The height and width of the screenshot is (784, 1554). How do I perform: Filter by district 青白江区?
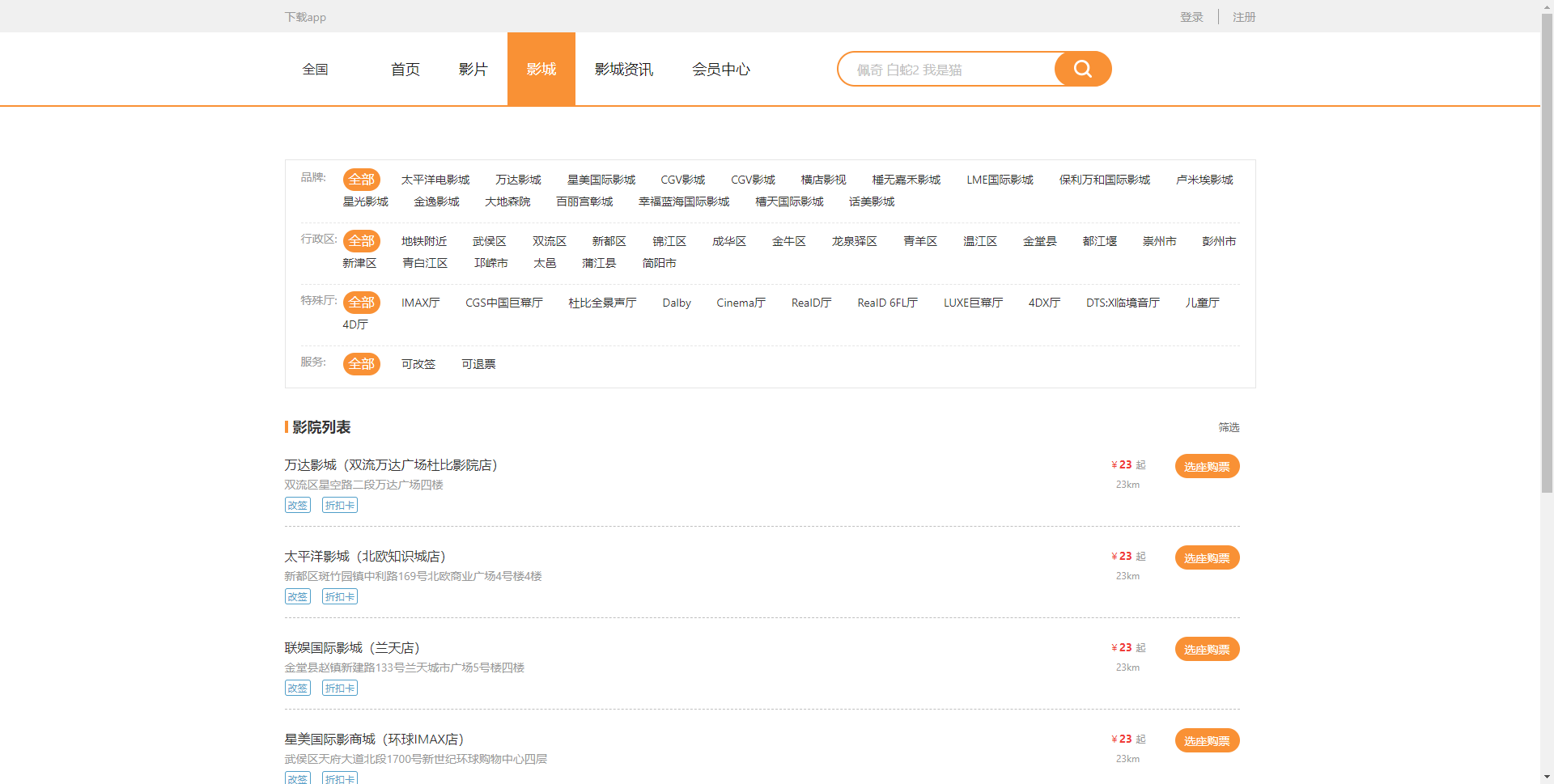pos(425,263)
